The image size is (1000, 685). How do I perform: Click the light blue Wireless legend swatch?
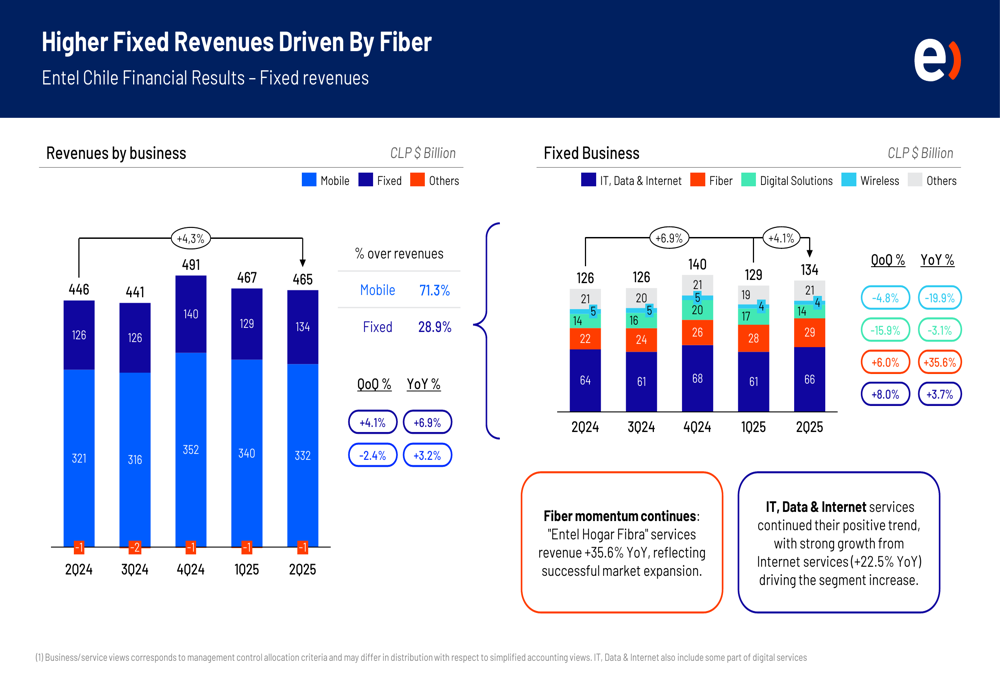point(848,180)
